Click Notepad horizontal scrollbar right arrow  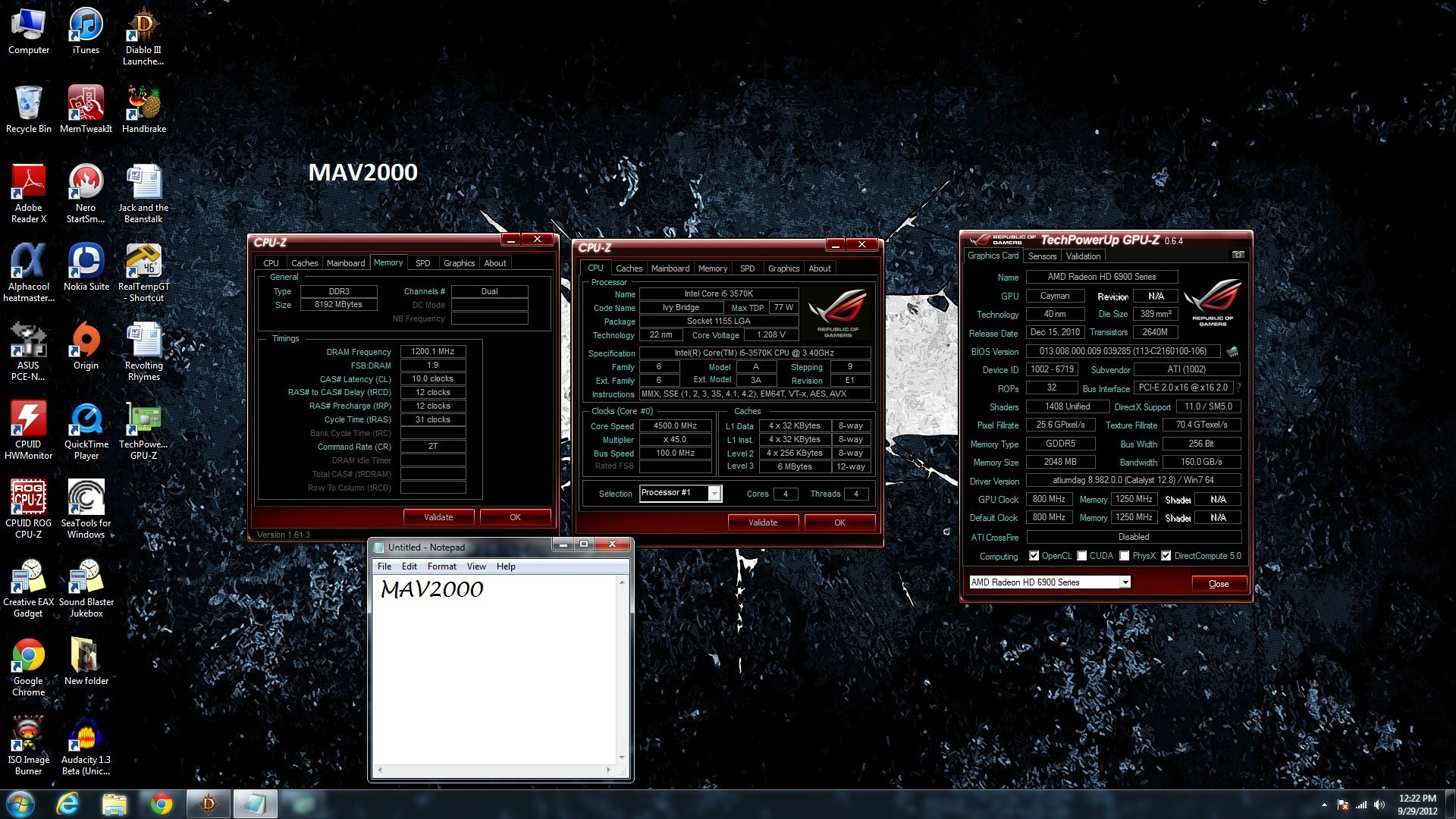click(x=609, y=770)
